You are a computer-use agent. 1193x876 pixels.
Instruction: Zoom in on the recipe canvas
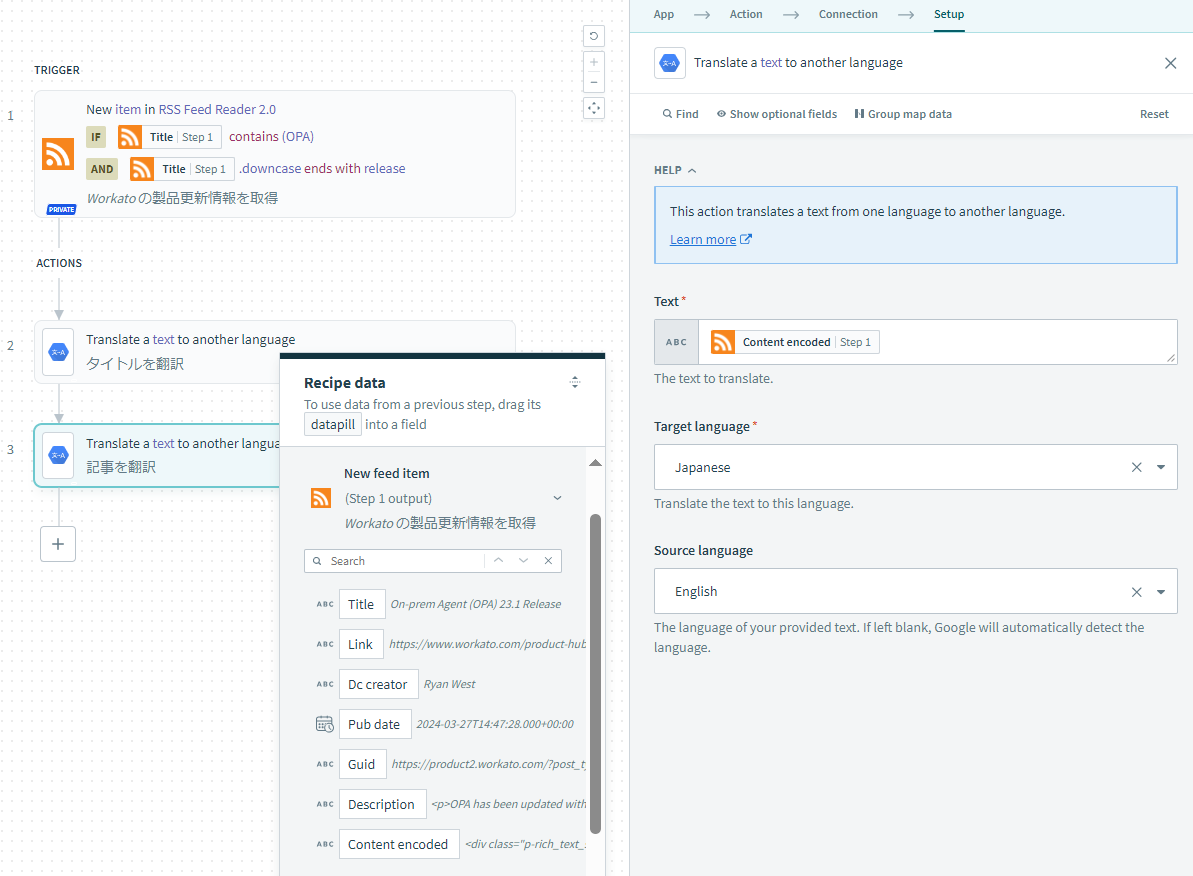[x=593, y=62]
